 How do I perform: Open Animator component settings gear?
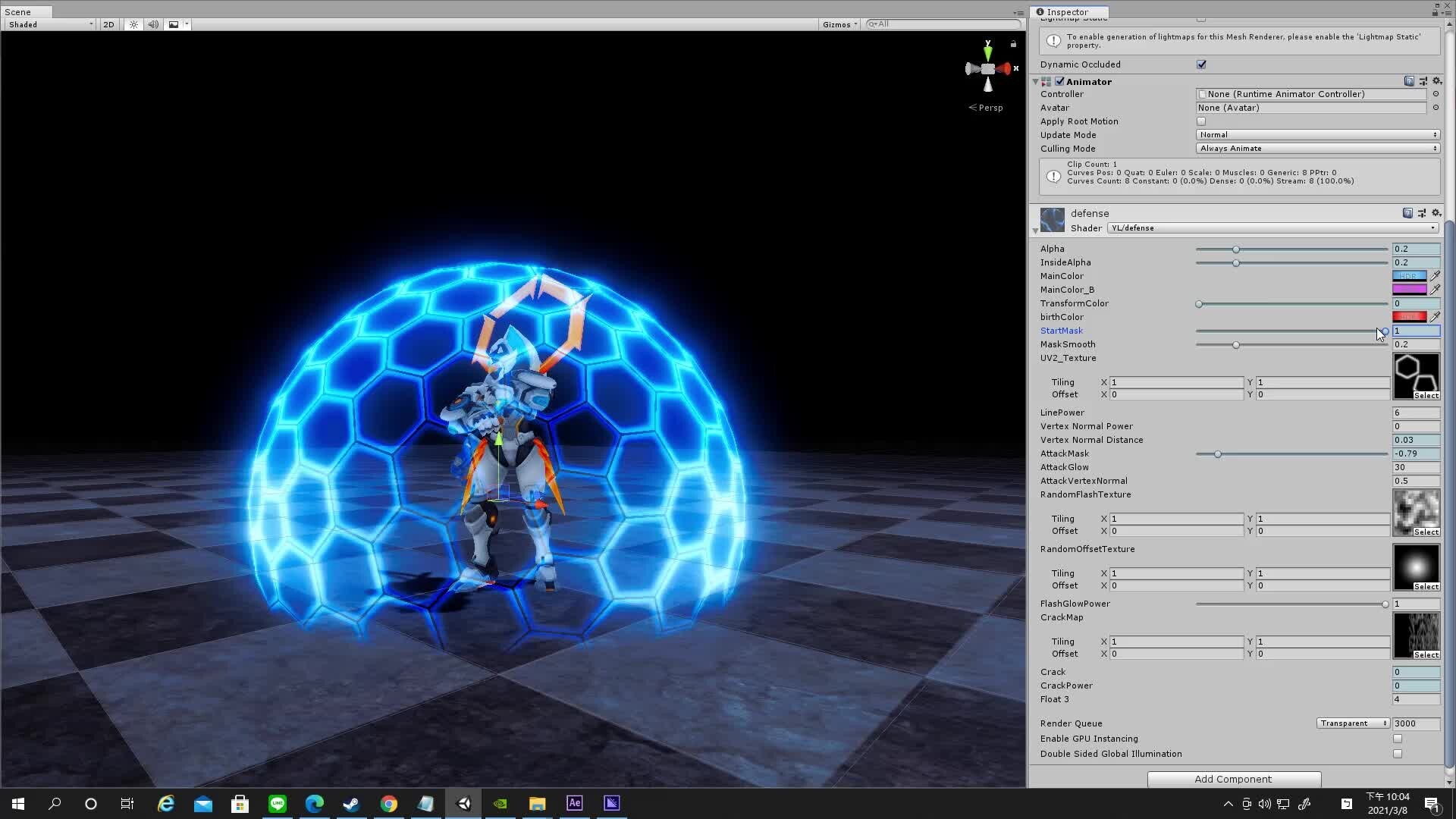[1437, 81]
